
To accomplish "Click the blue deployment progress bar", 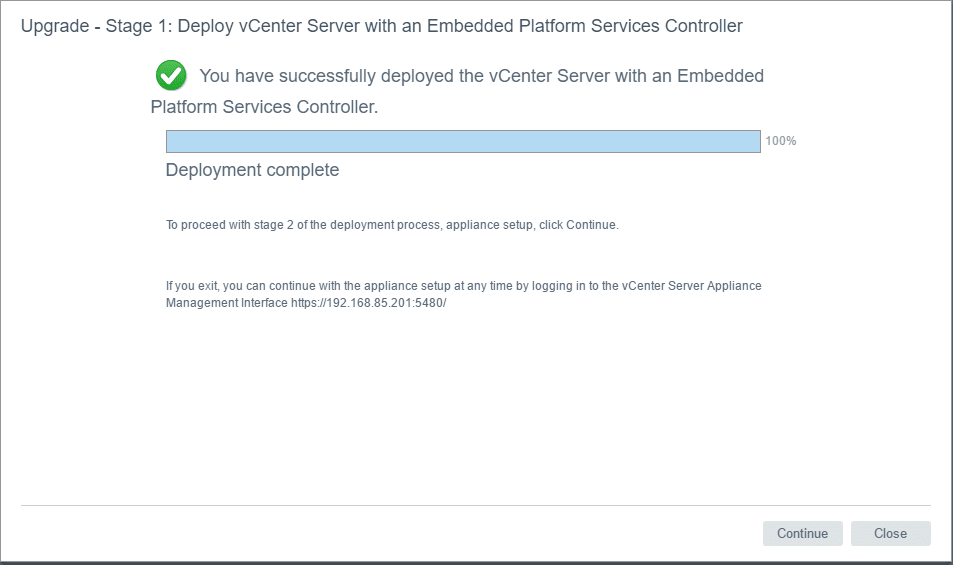I will click(x=463, y=141).
